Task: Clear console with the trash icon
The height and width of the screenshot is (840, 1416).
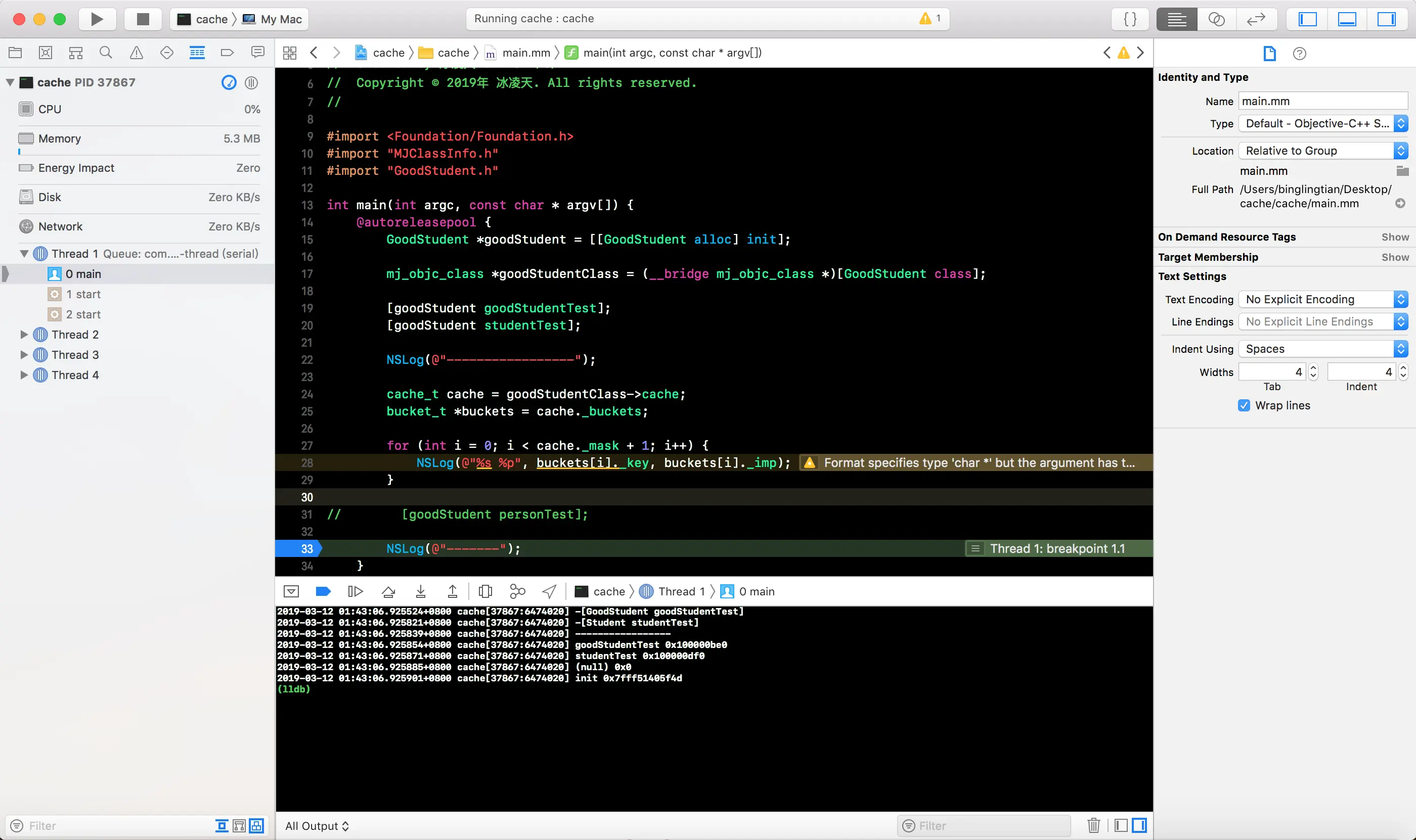Action: click(1094, 825)
